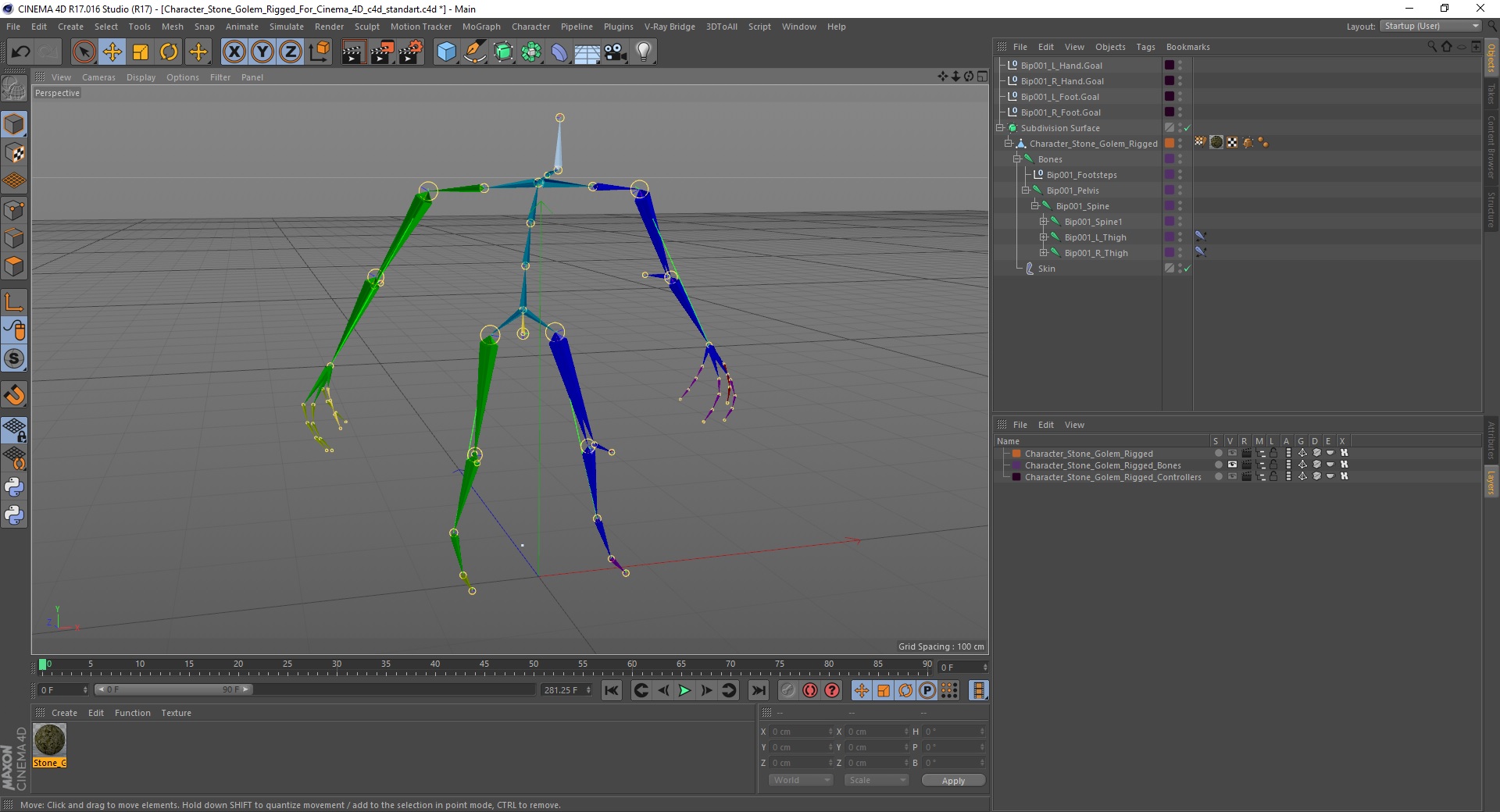Activate the Rotate tool in toolbar
1500x812 pixels.
(x=169, y=52)
